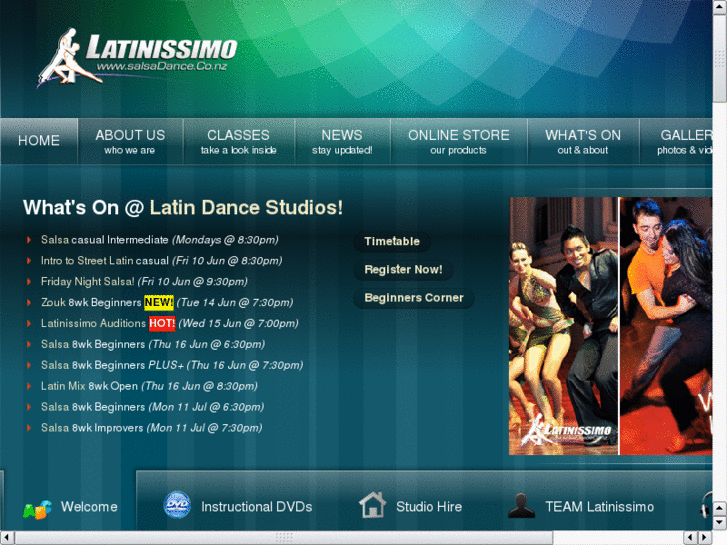Click the What's On @ Latin Dance Studios! heading
This screenshot has height=545, width=727.
pos(183,207)
